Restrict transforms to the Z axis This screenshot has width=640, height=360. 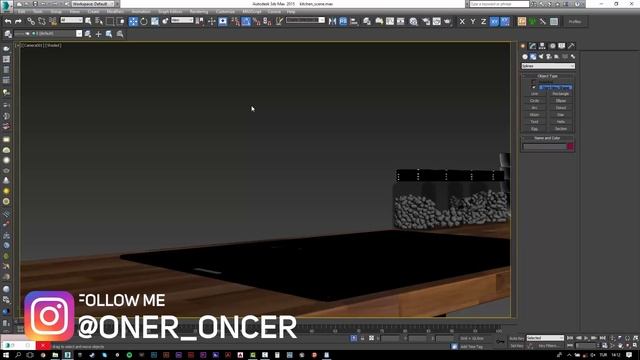point(483,21)
